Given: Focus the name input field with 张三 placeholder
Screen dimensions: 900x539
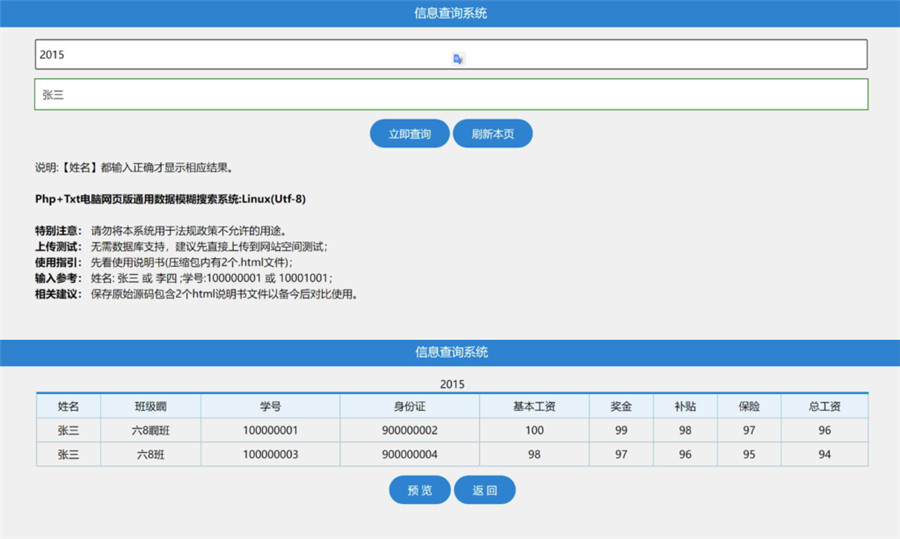Looking at the screenshot, I should click(450, 95).
